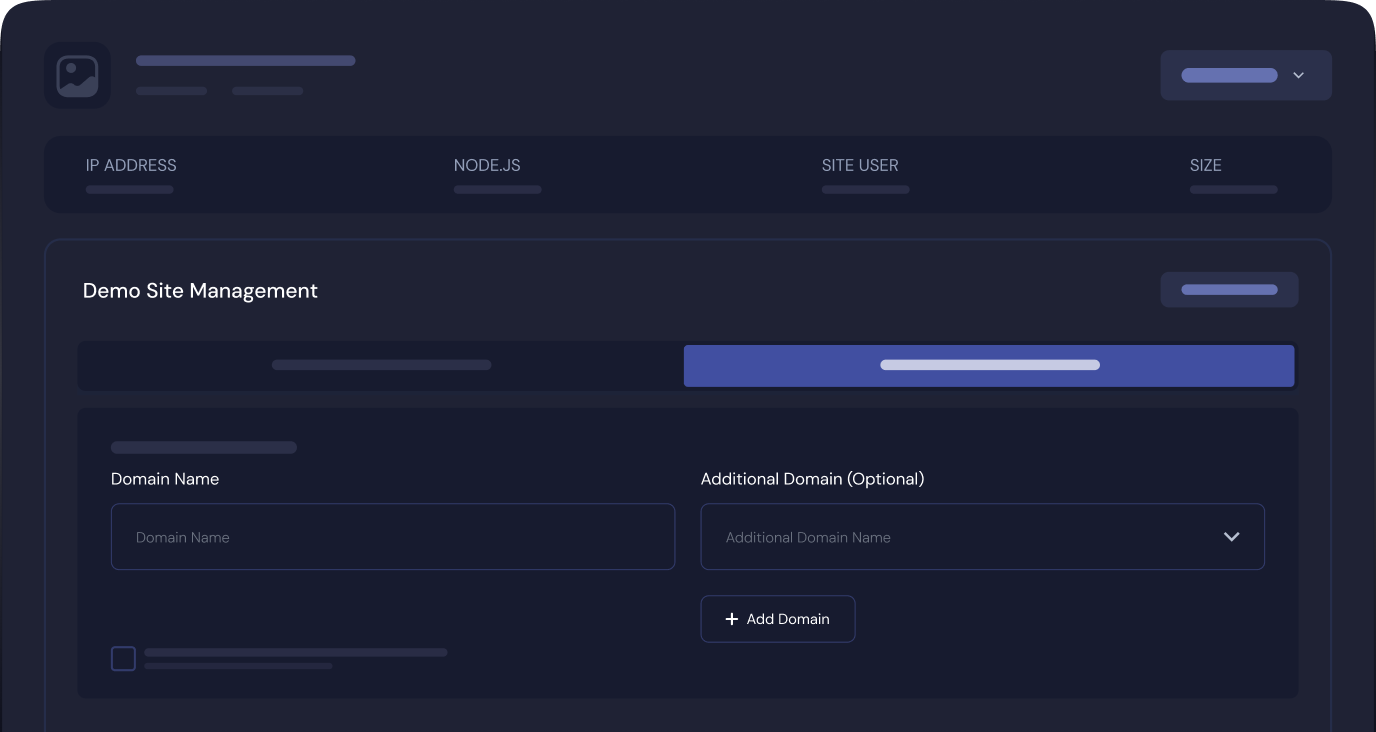Click the site title placeholder bar
1376x732 pixels.
(x=245, y=61)
